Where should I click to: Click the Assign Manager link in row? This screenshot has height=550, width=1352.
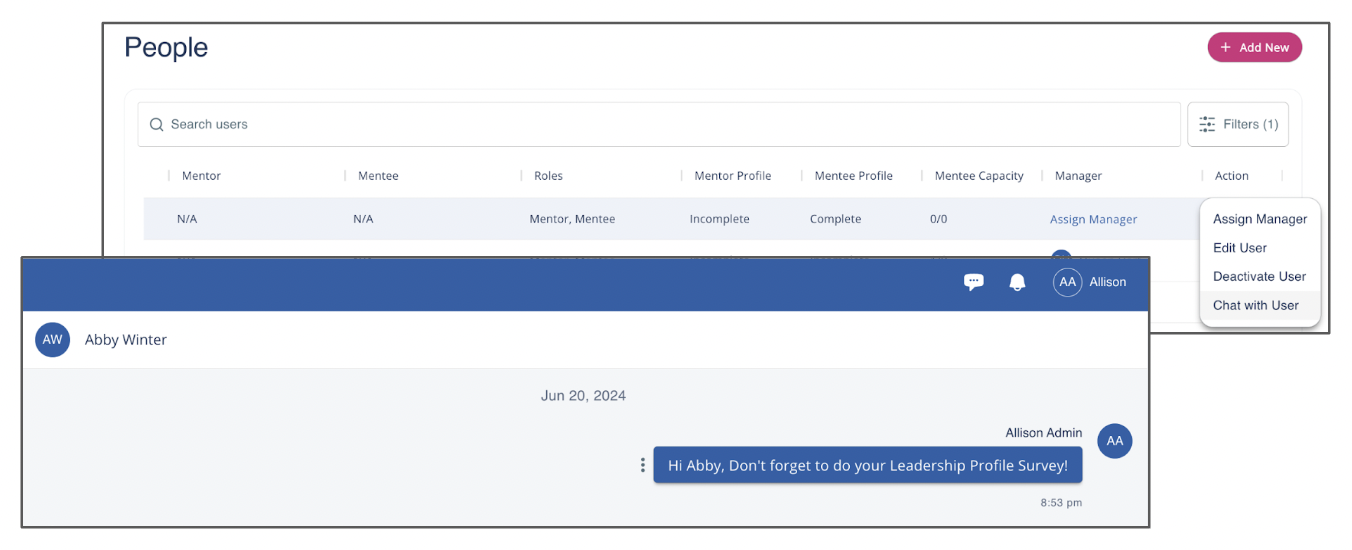point(1093,219)
